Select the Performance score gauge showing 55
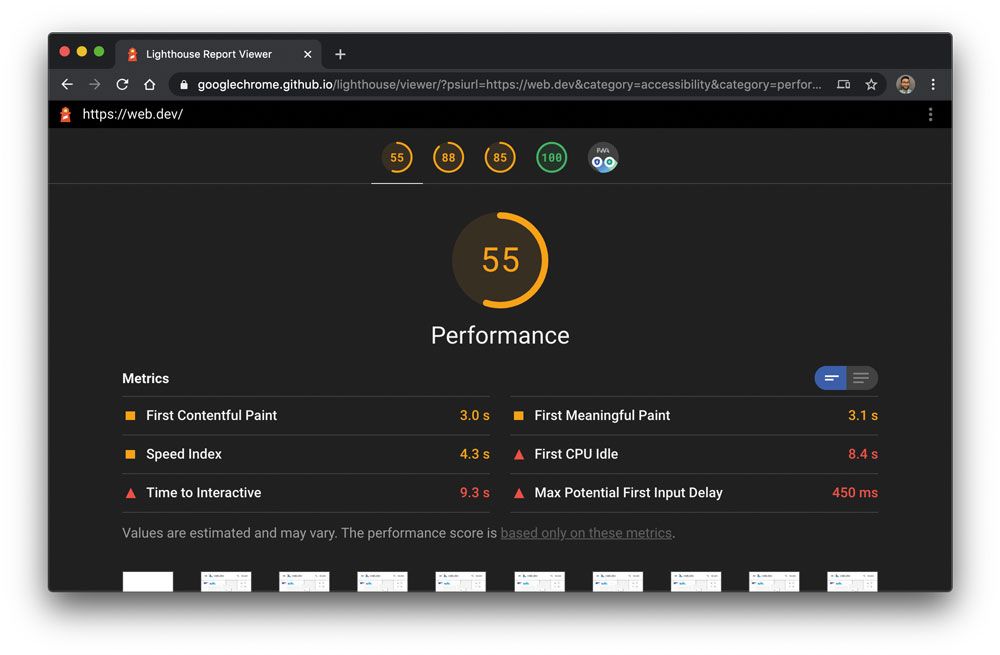 click(500, 260)
